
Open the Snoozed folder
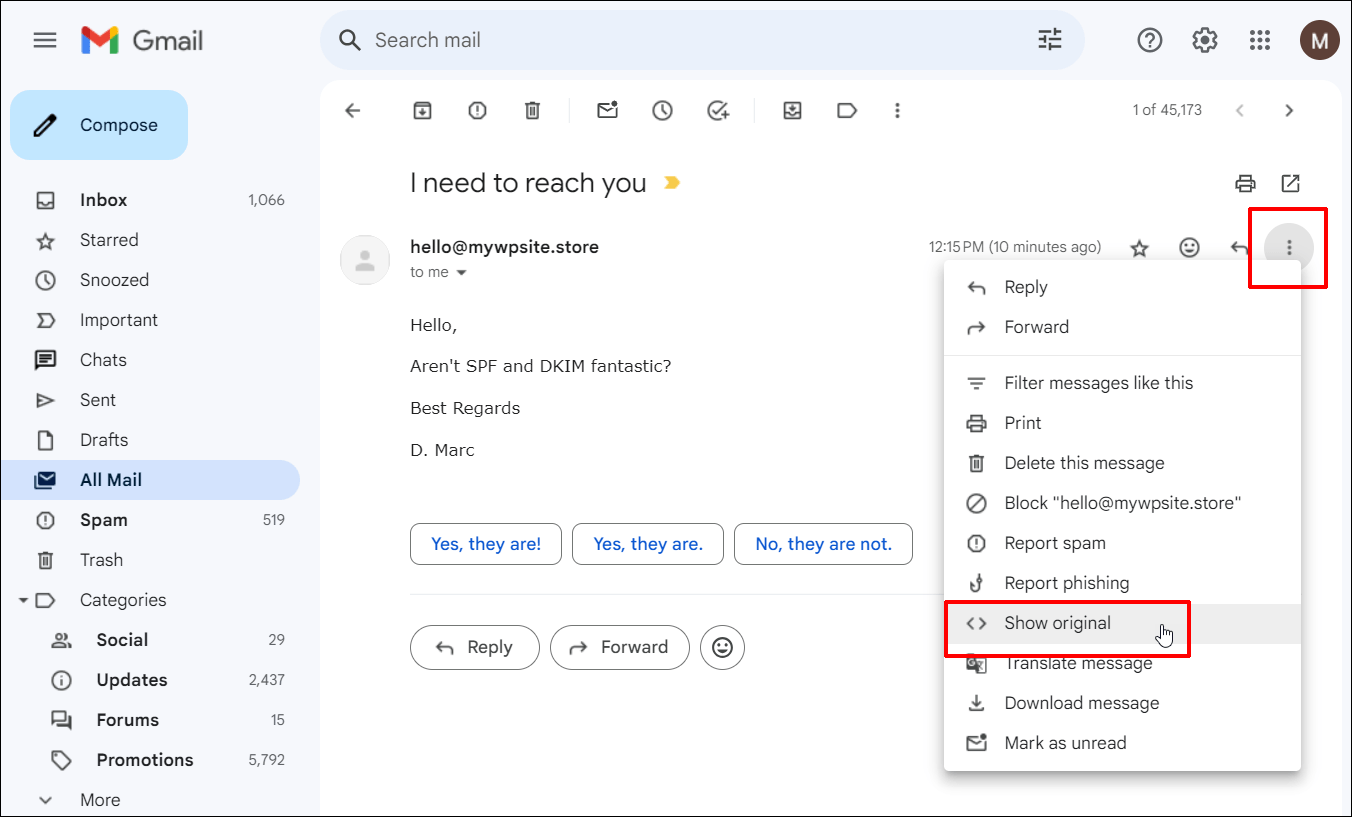point(150,280)
